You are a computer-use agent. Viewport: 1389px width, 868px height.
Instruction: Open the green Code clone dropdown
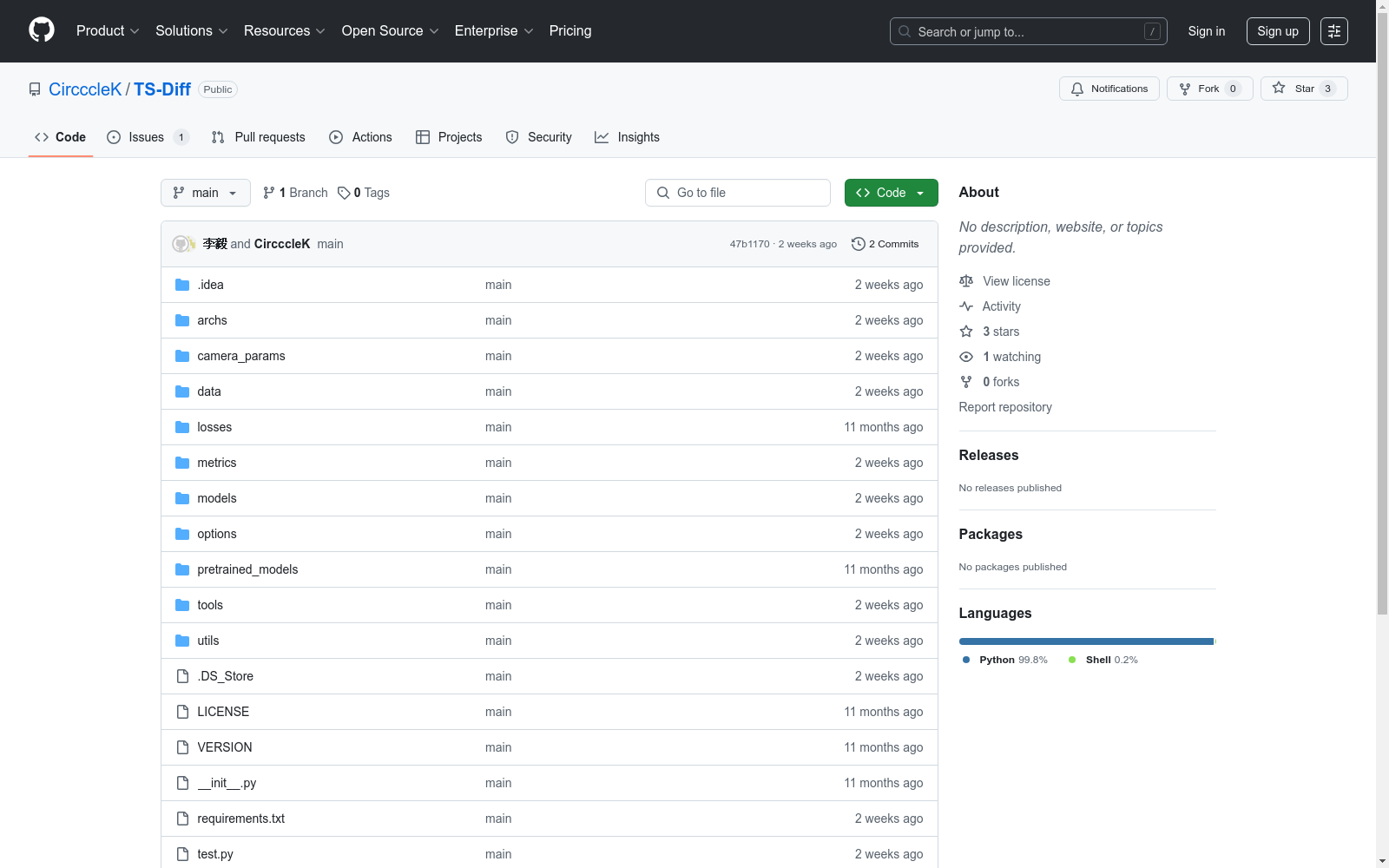point(891,193)
